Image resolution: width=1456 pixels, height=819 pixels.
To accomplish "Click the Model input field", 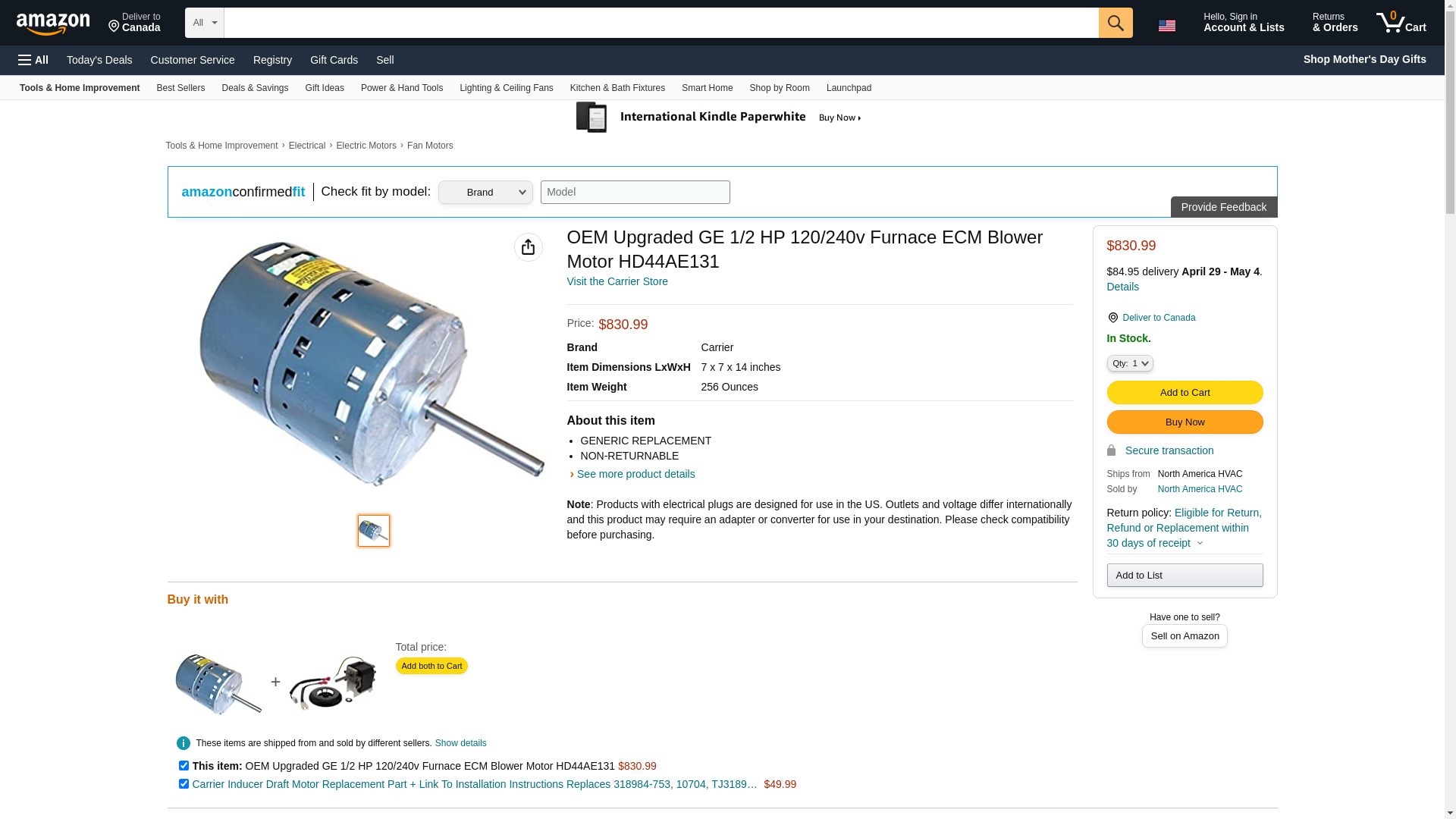I will tap(635, 192).
